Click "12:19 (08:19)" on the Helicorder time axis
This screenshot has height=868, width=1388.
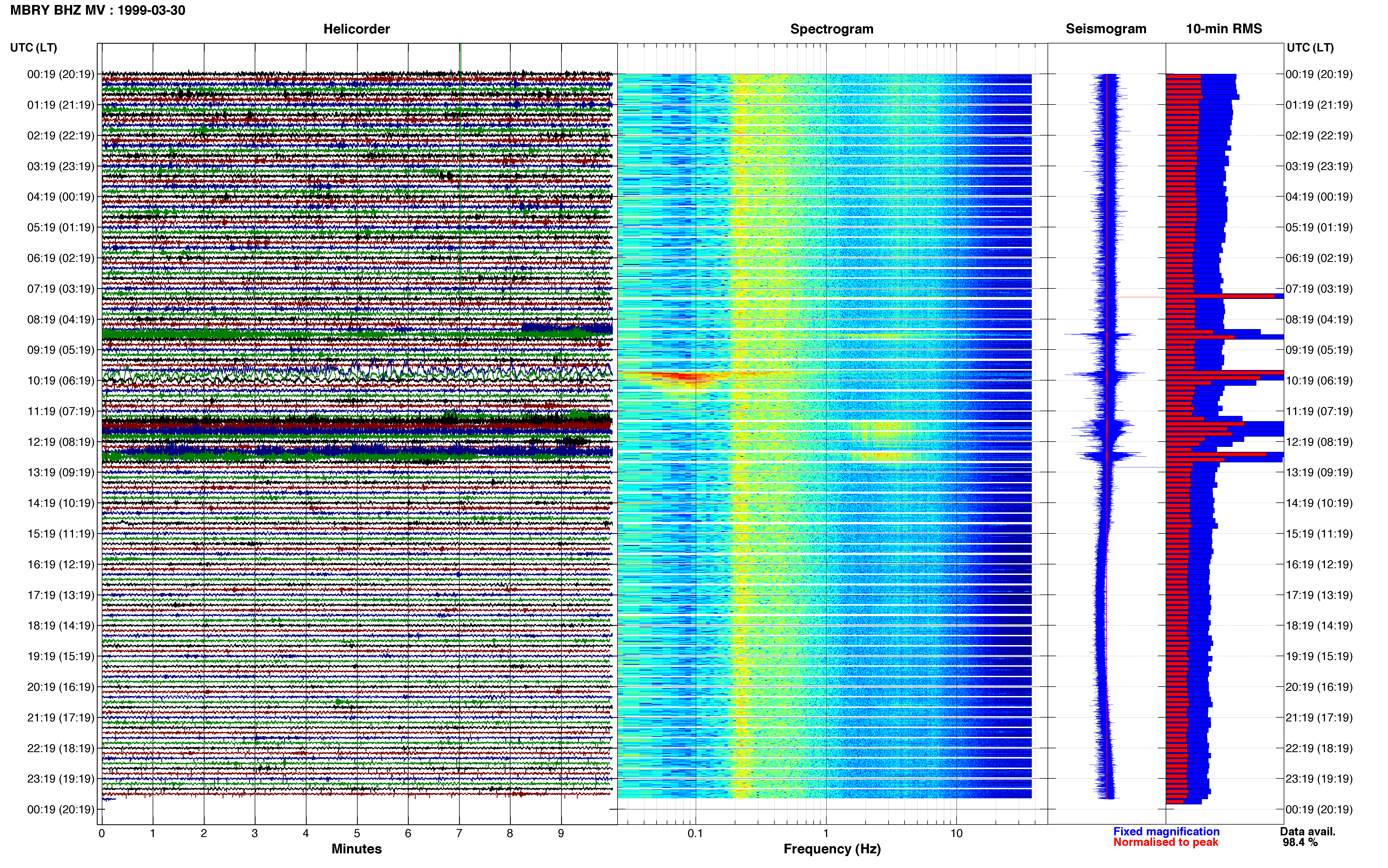coord(60,442)
